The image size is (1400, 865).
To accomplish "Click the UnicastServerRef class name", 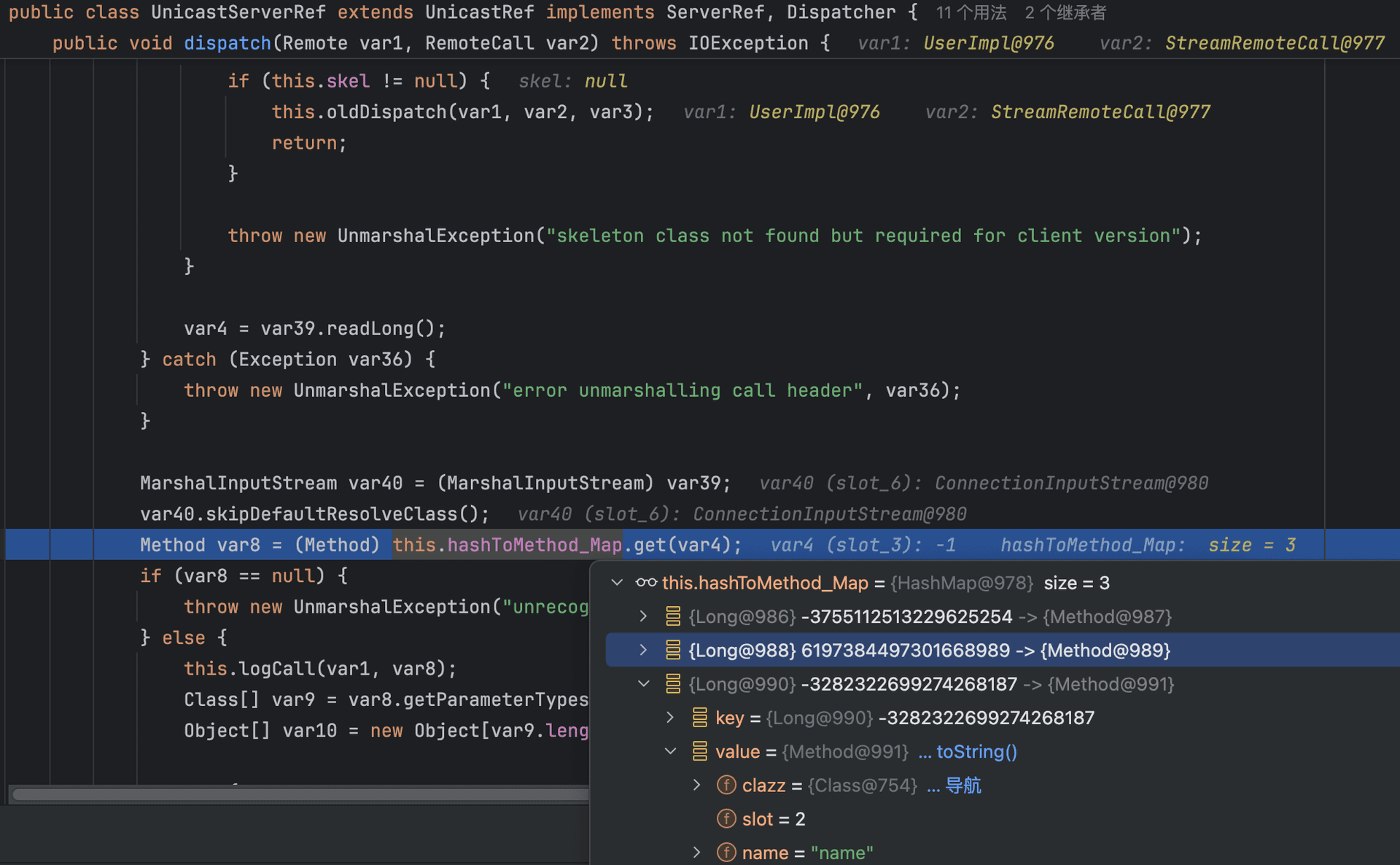I will pyautogui.click(x=238, y=12).
